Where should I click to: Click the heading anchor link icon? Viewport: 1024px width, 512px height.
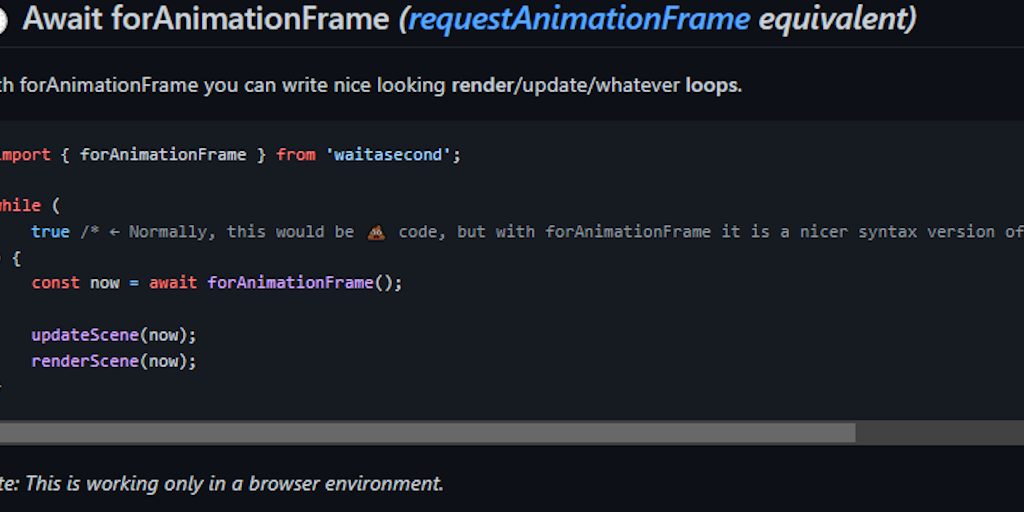click(2, 21)
